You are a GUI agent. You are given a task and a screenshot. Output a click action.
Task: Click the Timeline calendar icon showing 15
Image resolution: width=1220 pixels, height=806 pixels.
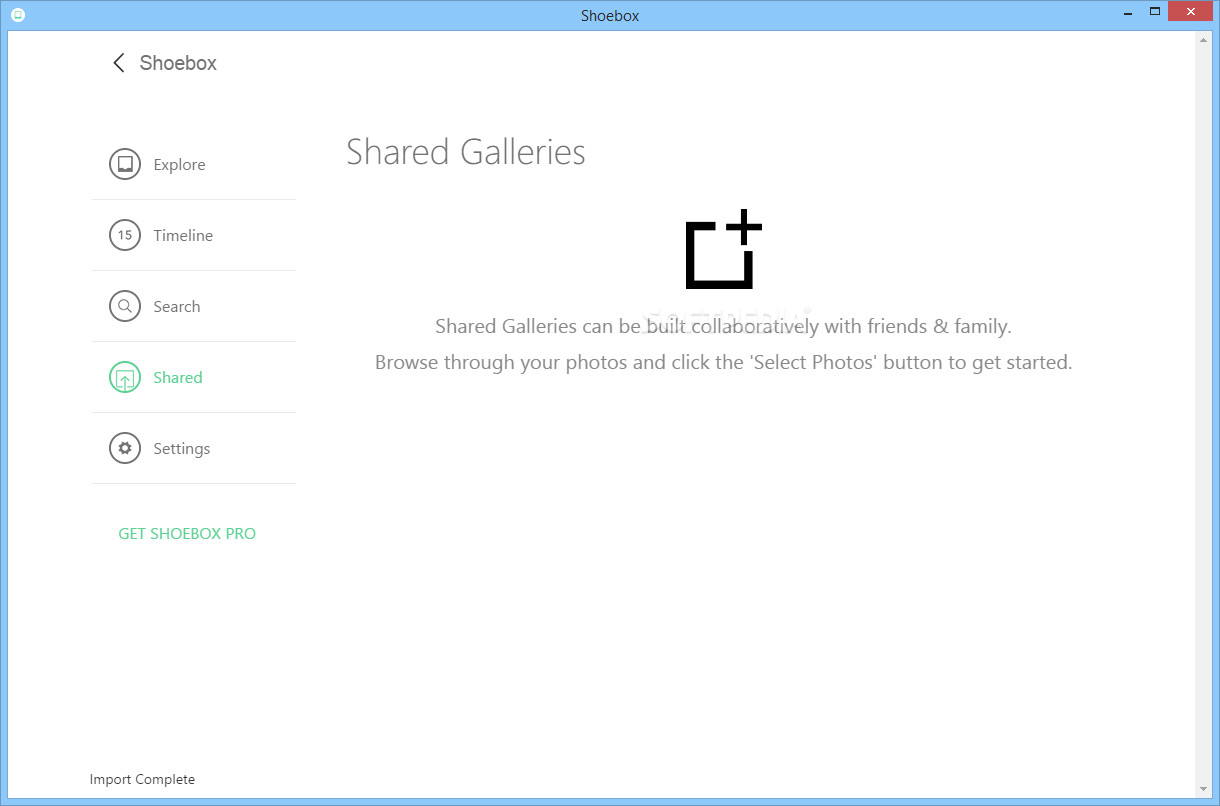pos(125,236)
